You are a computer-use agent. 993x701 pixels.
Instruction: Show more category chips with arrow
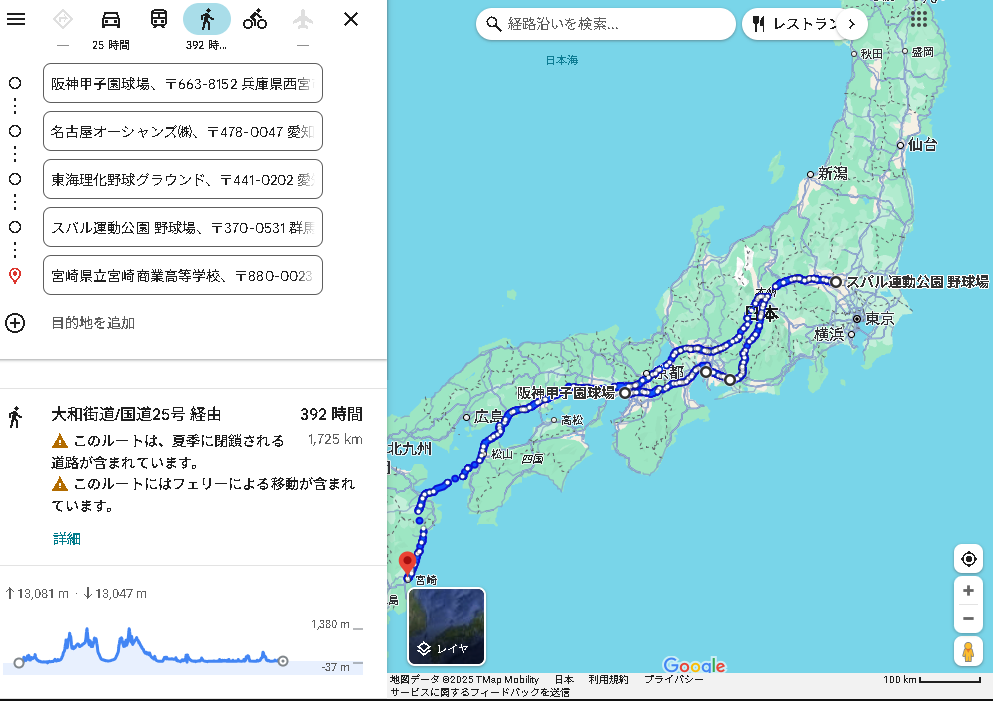point(852,24)
